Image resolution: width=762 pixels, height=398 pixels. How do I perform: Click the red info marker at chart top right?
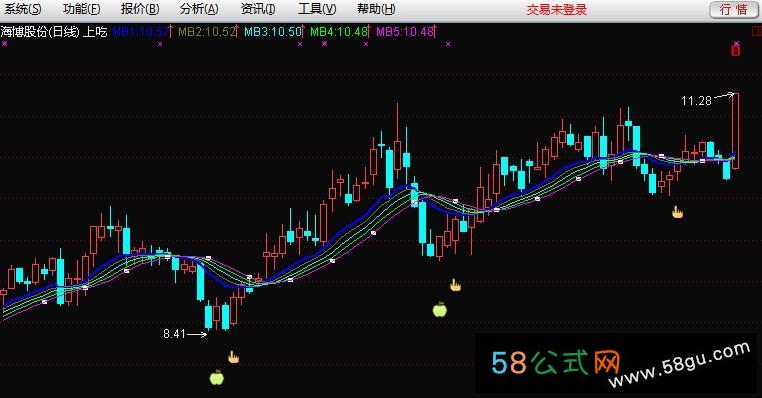(736, 50)
